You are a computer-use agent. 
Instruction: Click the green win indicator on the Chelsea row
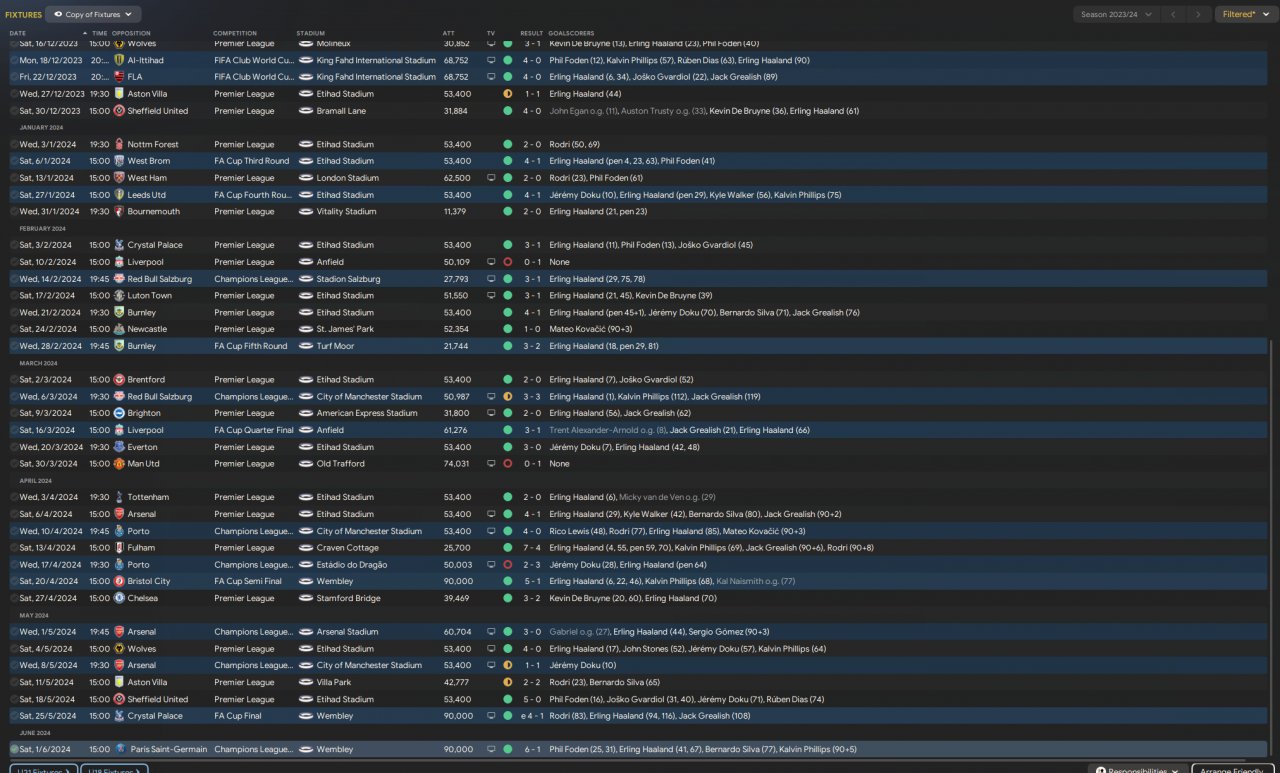click(507, 598)
